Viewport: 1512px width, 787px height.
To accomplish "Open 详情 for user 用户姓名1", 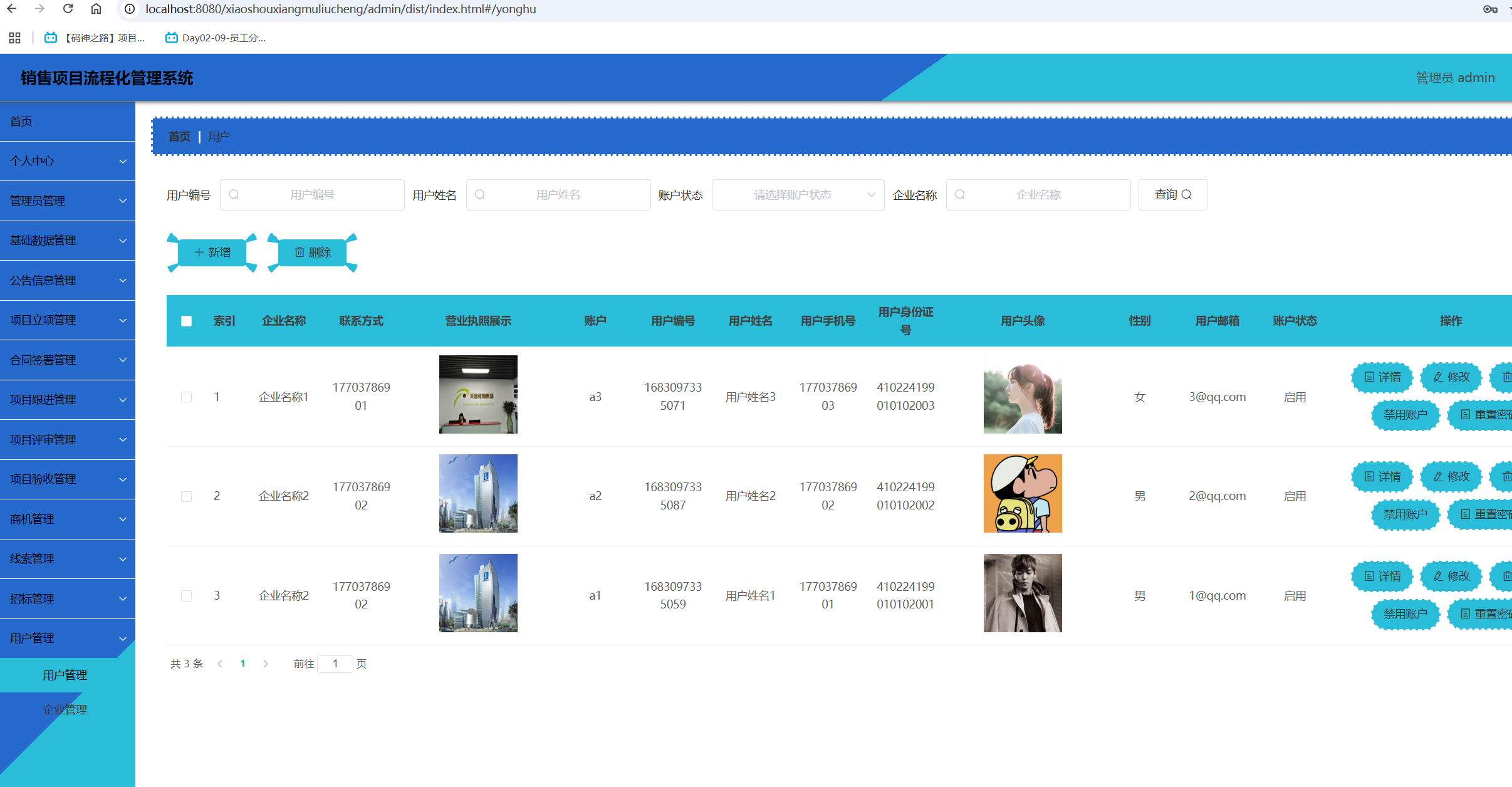I will pyautogui.click(x=1382, y=576).
